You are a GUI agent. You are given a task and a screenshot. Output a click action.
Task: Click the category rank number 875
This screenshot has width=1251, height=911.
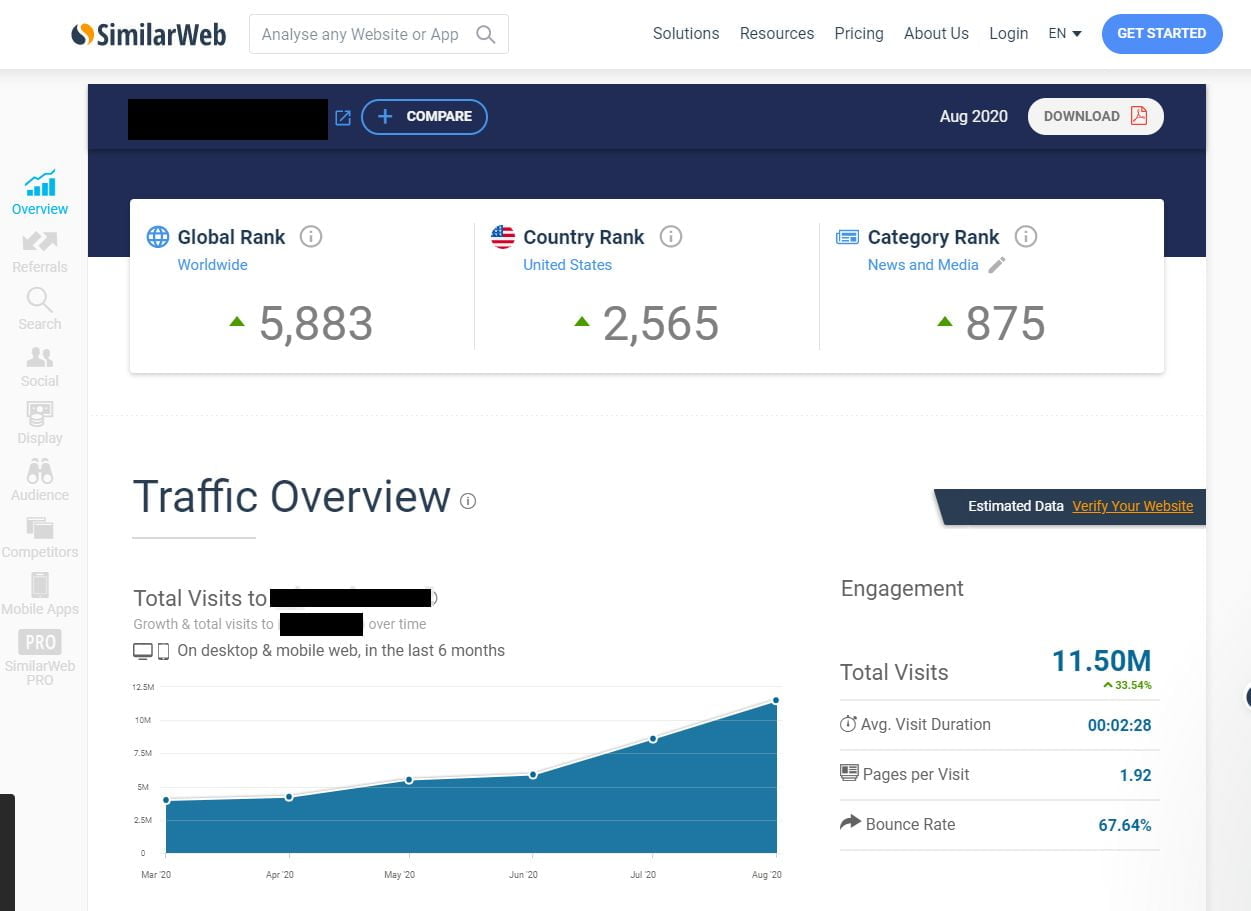[x=1006, y=323]
